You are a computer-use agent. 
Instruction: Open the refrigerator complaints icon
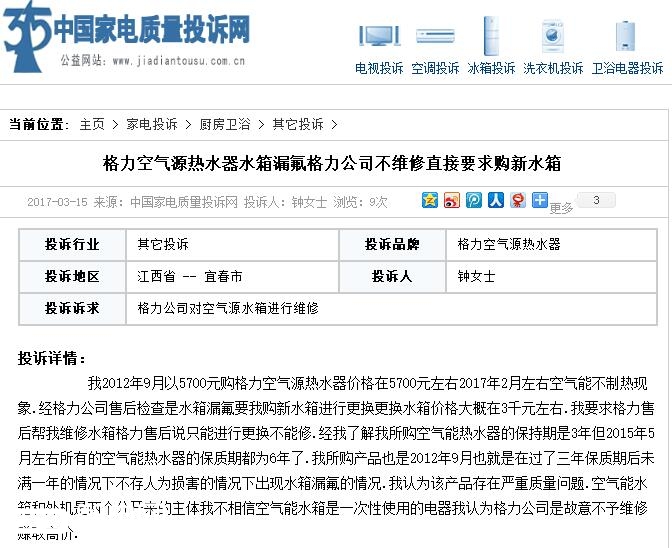pos(491,36)
